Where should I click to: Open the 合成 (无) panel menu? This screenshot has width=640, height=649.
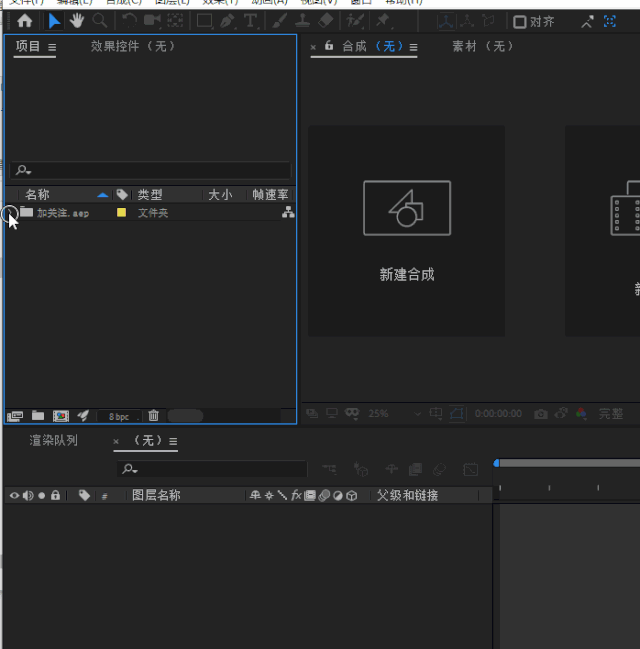pyautogui.click(x=413, y=47)
